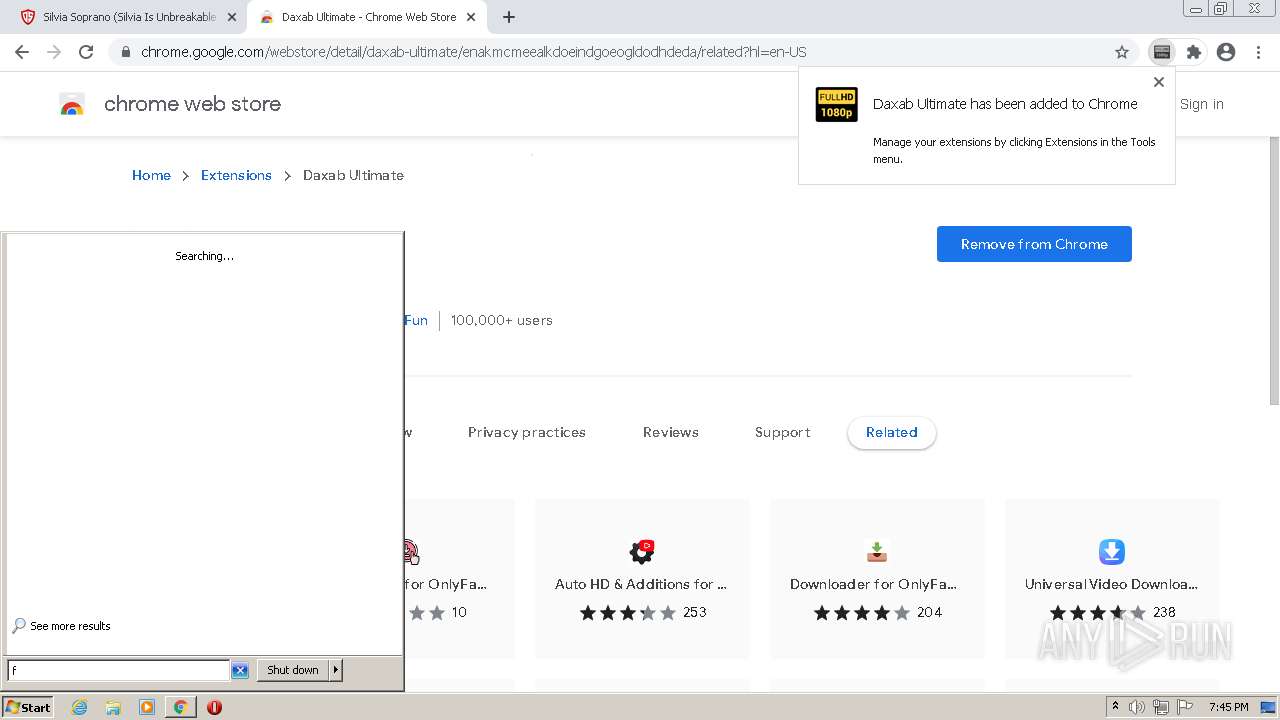1280x720 pixels.
Task: Click the Full HD 1080p extension logo
Action: [x=836, y=104]
